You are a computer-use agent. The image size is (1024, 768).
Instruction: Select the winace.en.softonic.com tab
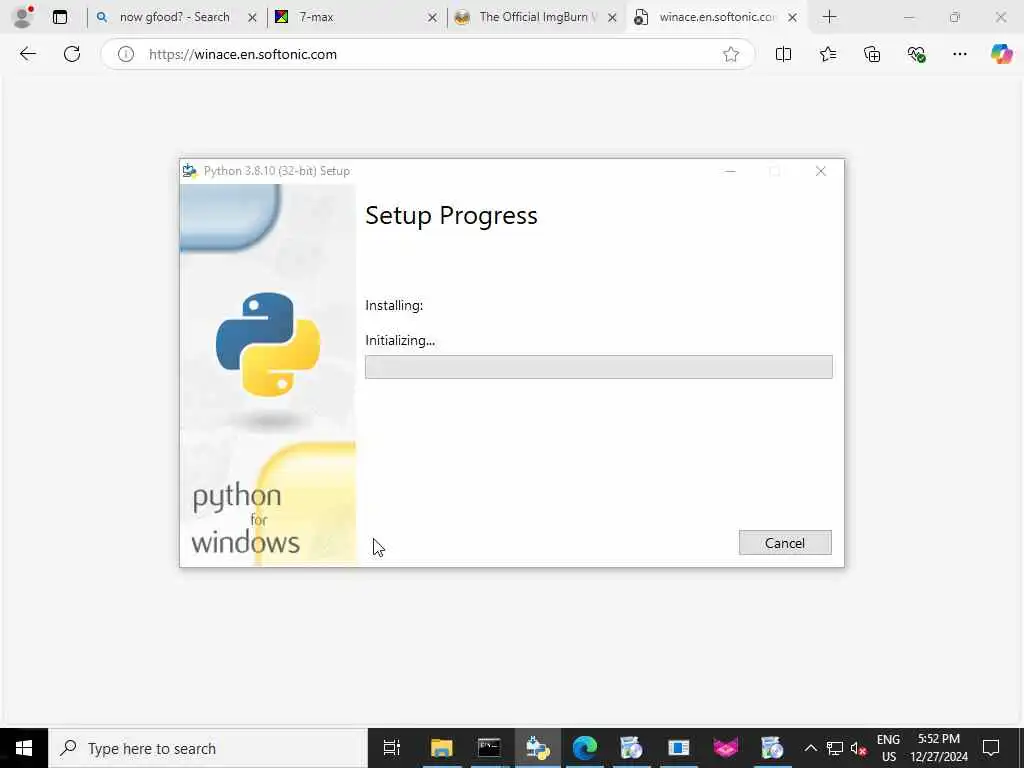[716, 17]
